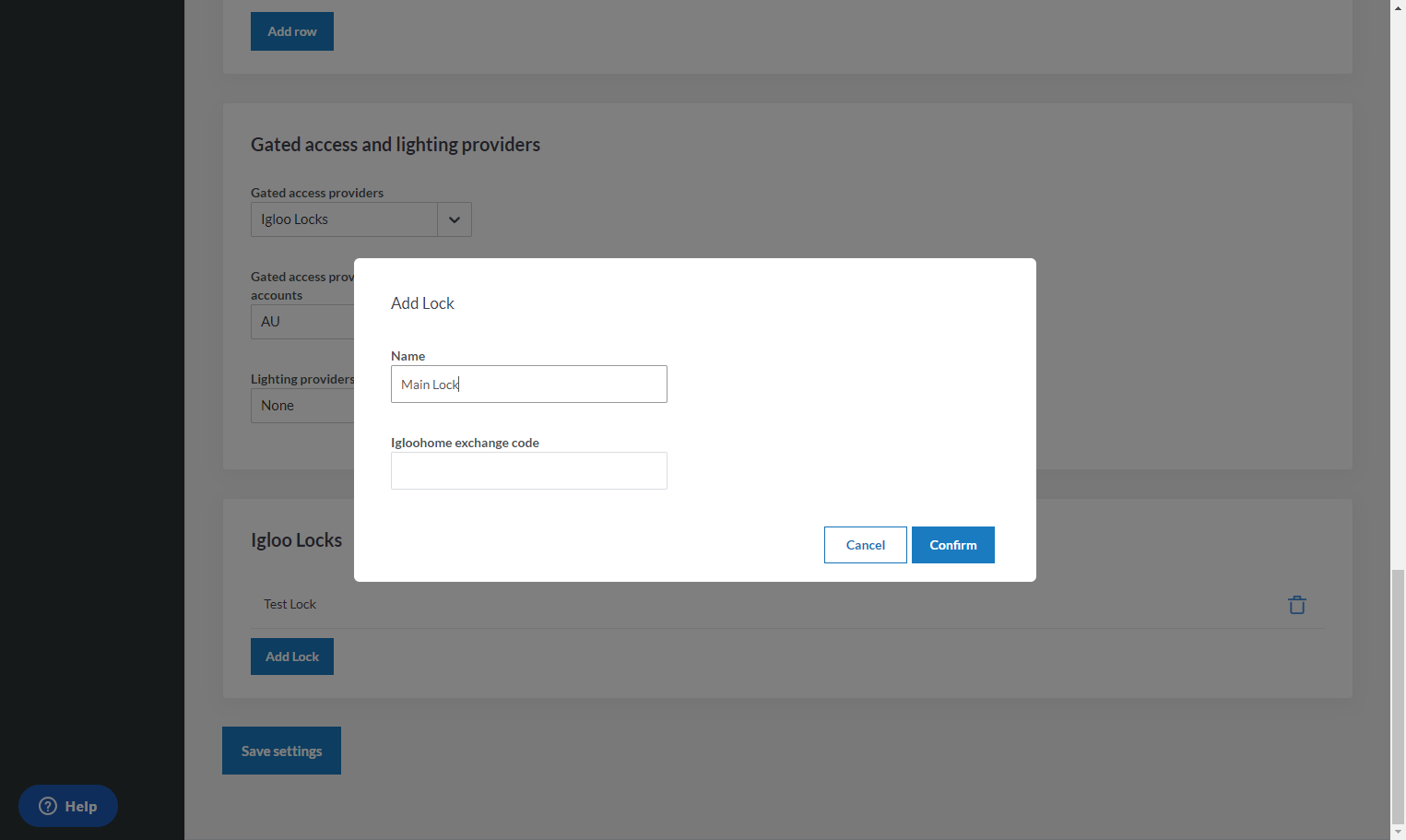The image size is (1406, 840).
Task: Click the Add Lock button
Action: [x=291, y=657]
